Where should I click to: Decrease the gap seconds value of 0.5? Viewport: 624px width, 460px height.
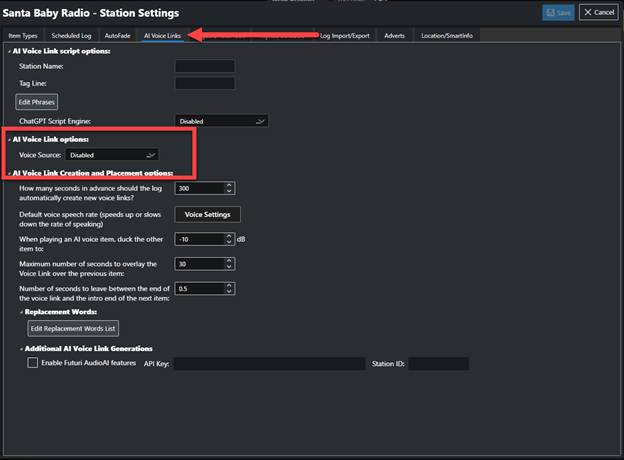coord(229,292)
